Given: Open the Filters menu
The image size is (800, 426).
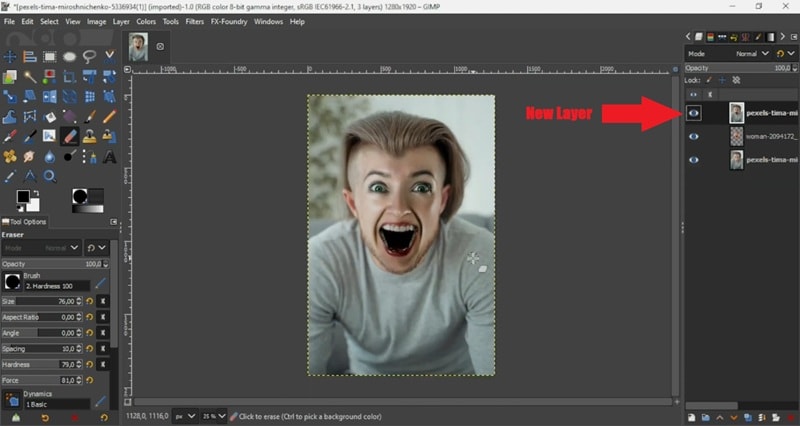Looking at the screenshot, I should click(194, 21).
